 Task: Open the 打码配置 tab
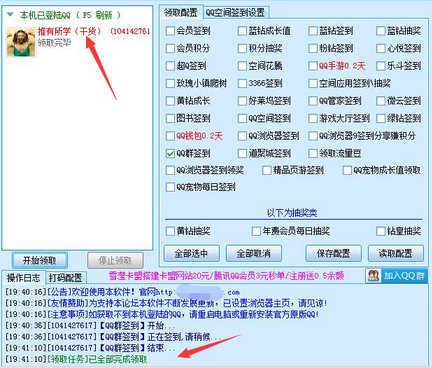(x=65, y=277)
